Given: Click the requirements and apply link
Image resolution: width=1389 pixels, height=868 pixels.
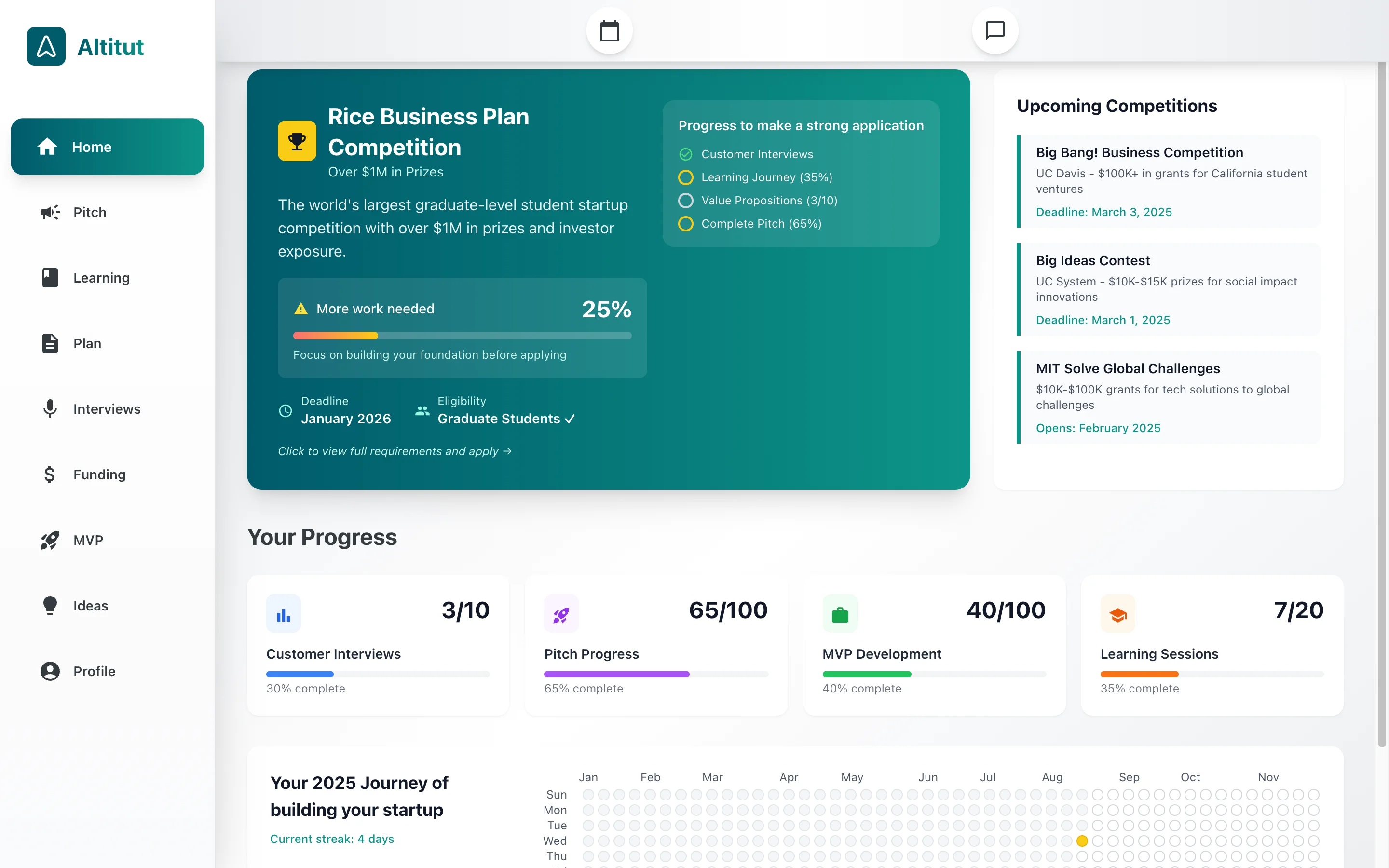Looking at the screenshot, I should (395, 451).
